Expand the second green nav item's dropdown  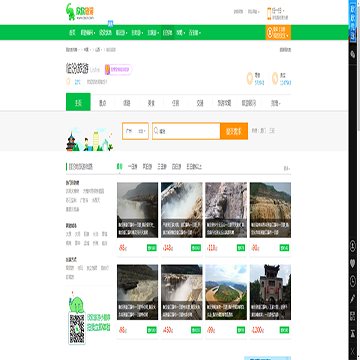(87, 33)
